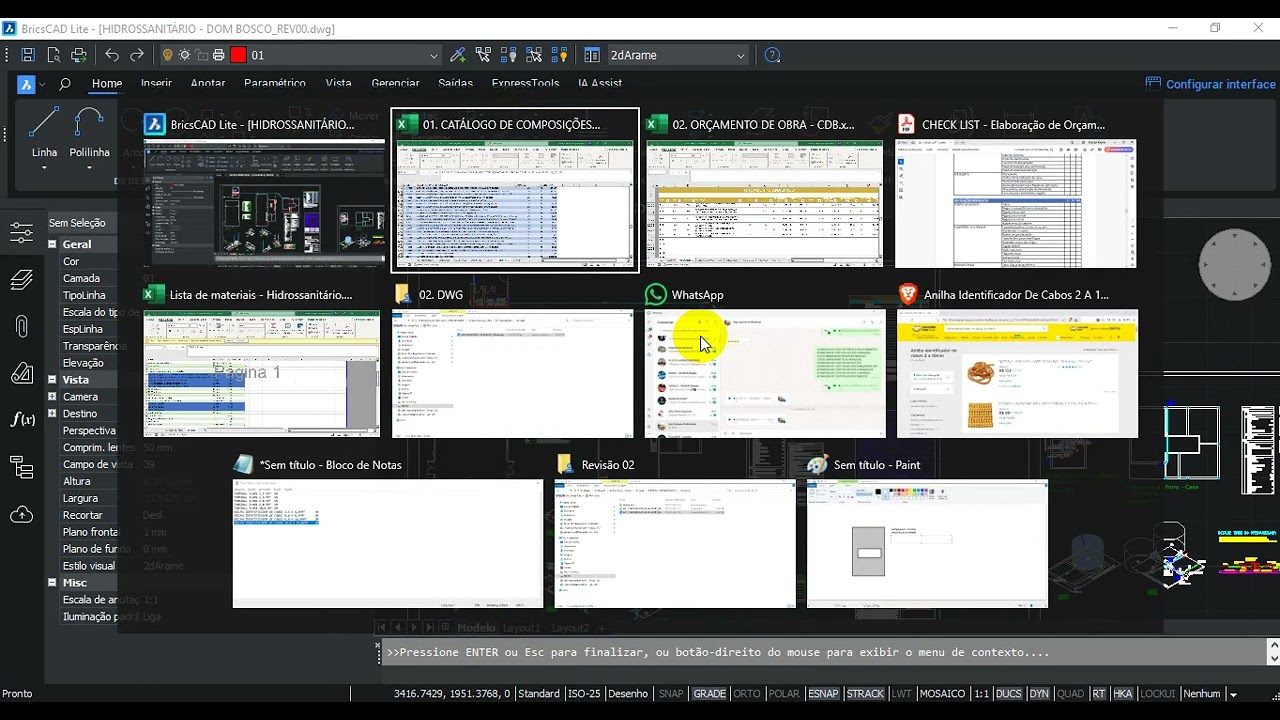Toggle LWT lineweight display in status bar

[902, 694]
